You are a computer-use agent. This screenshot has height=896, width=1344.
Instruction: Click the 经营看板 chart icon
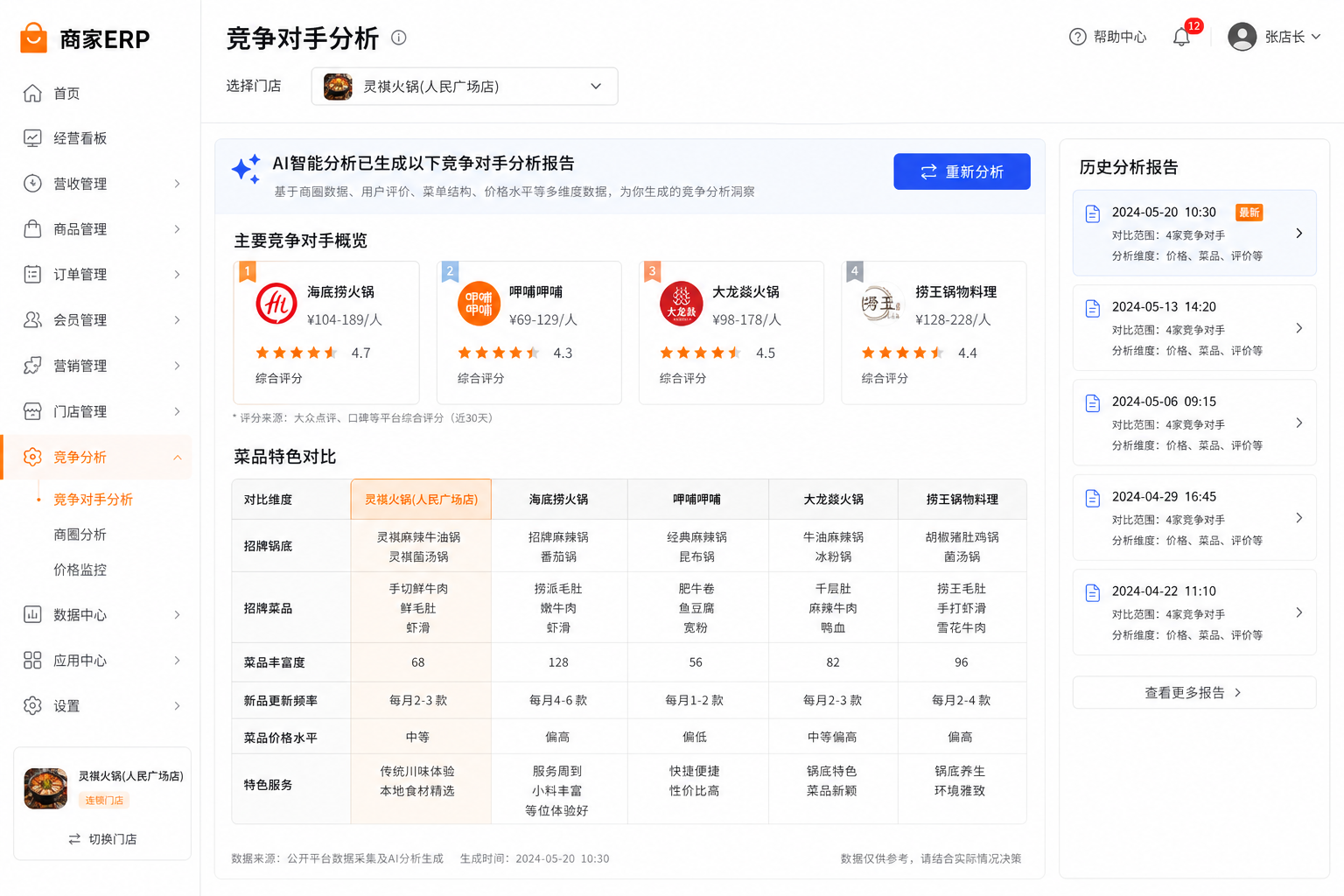tap(32, 137)
